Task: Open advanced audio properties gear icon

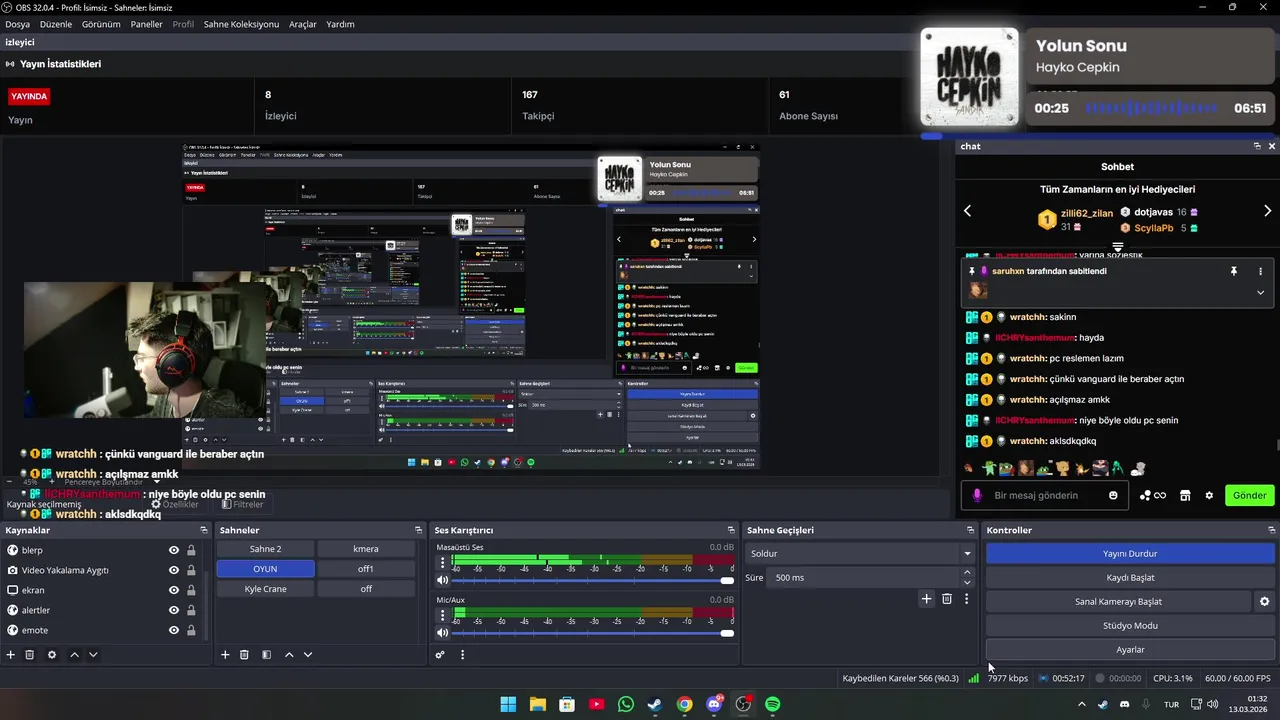Action: (x=440, y=655)
